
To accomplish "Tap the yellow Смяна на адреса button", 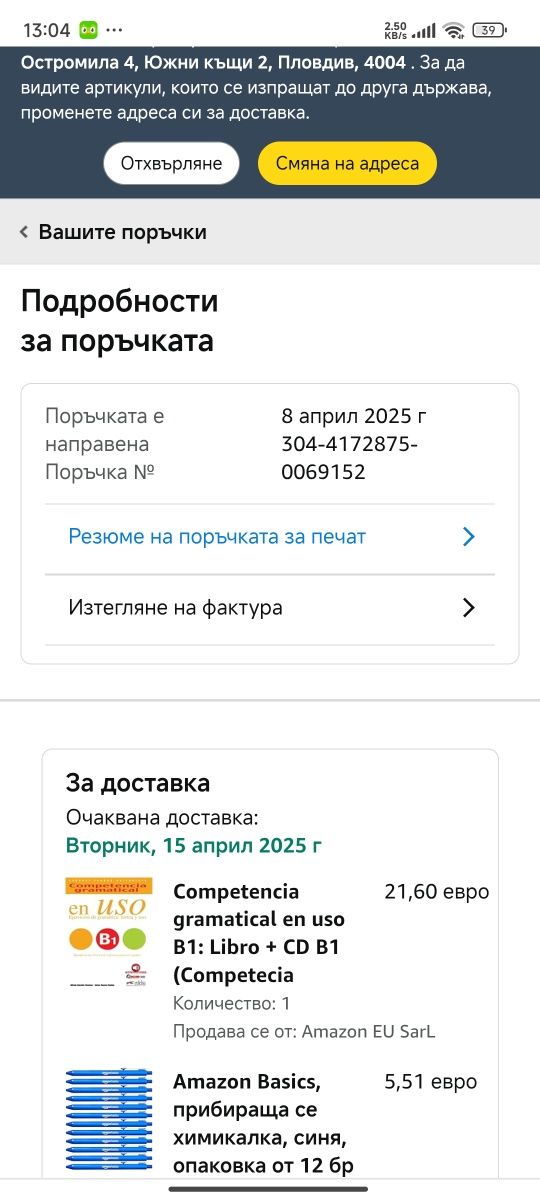I will pyautogui.click(x=347, y=163).
